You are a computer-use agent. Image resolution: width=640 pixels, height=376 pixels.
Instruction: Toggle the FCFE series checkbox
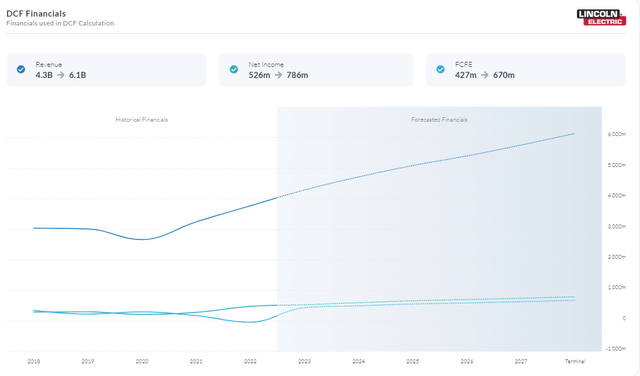pyautogui.click(x=440, y=69)
